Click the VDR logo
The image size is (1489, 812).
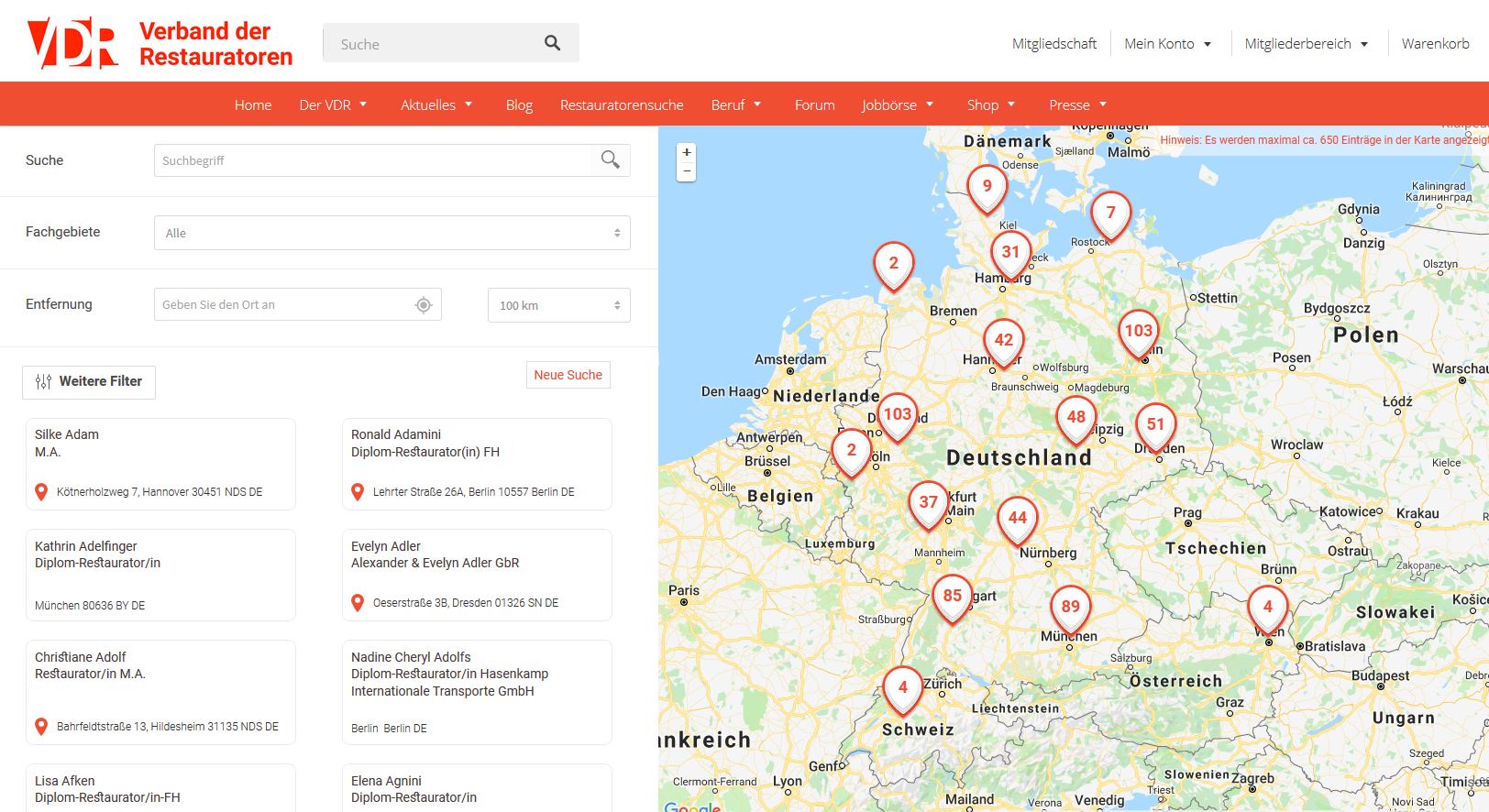click(72, 43)
